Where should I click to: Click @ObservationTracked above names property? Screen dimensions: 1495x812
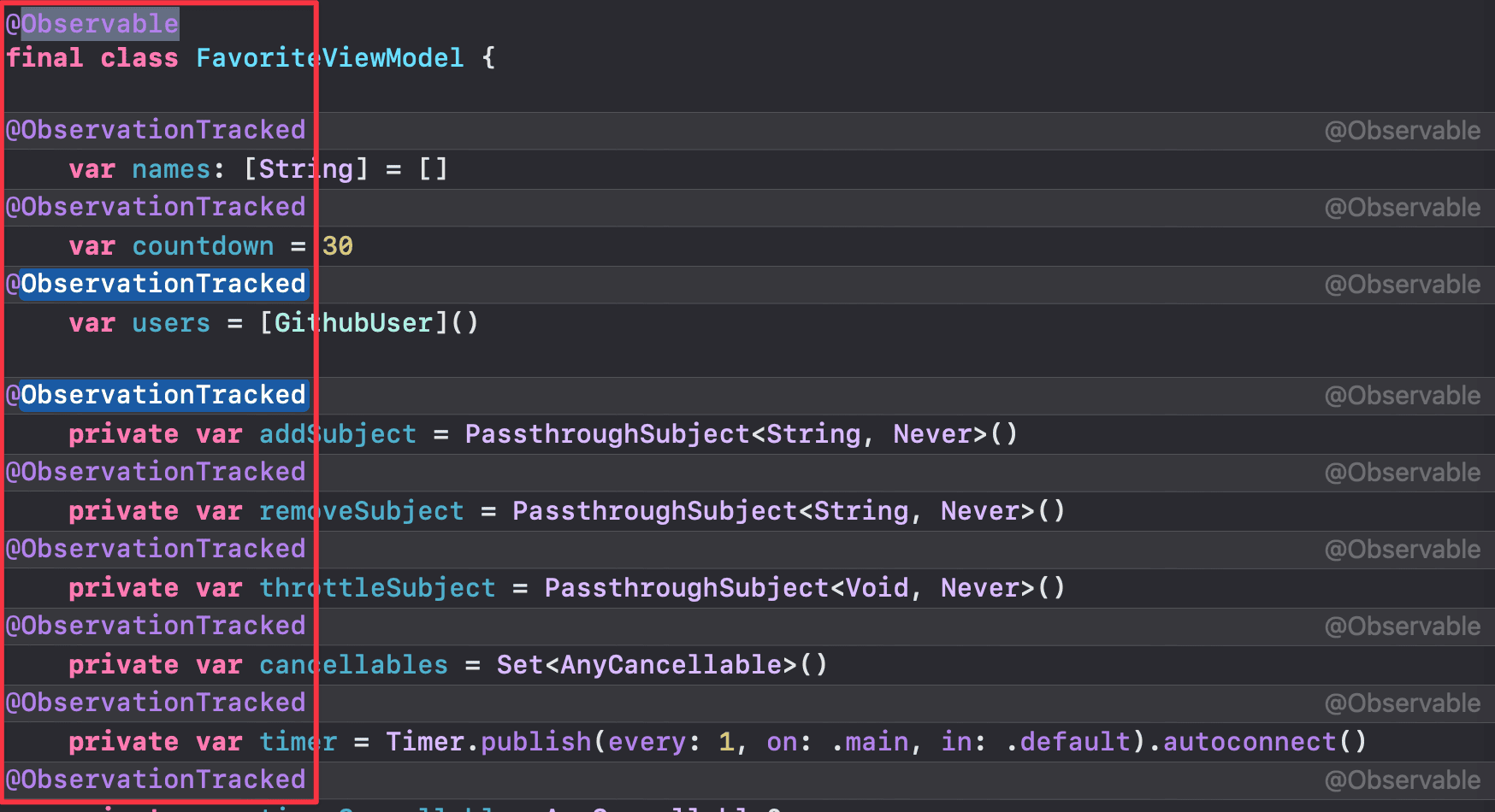pyautogui.click(x=156, y=130)
